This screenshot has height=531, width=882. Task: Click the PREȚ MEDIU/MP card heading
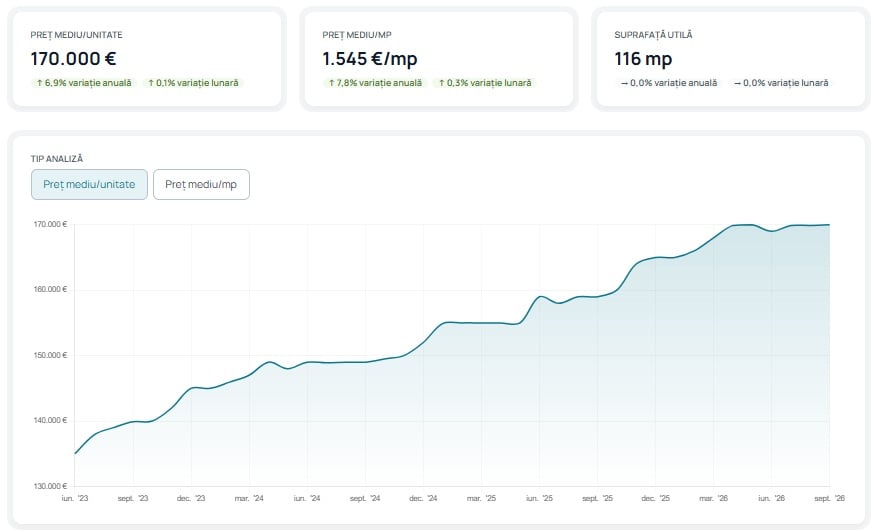coord(357,35)
